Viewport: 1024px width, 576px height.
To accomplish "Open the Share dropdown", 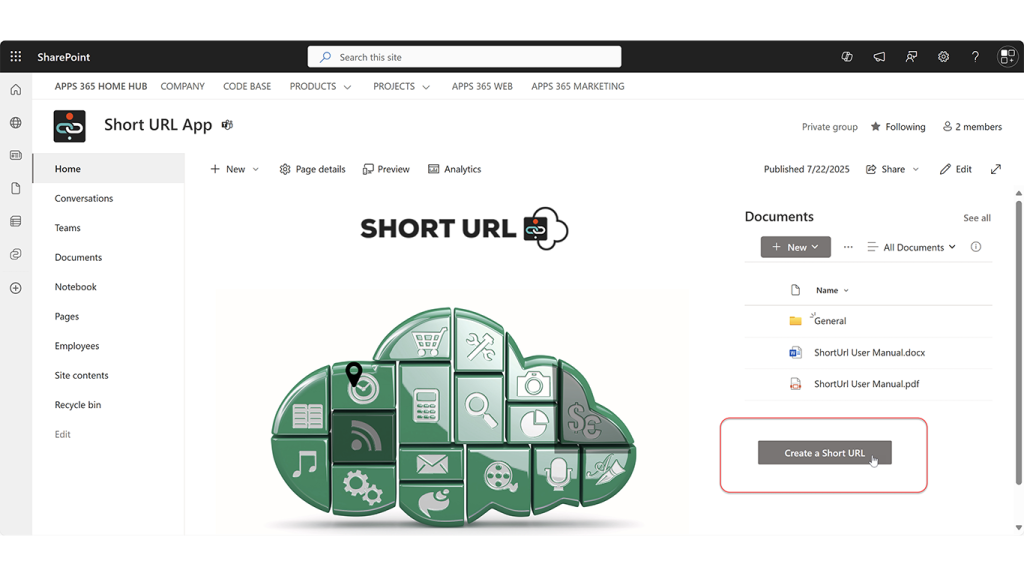I will [x=893, y=169].
